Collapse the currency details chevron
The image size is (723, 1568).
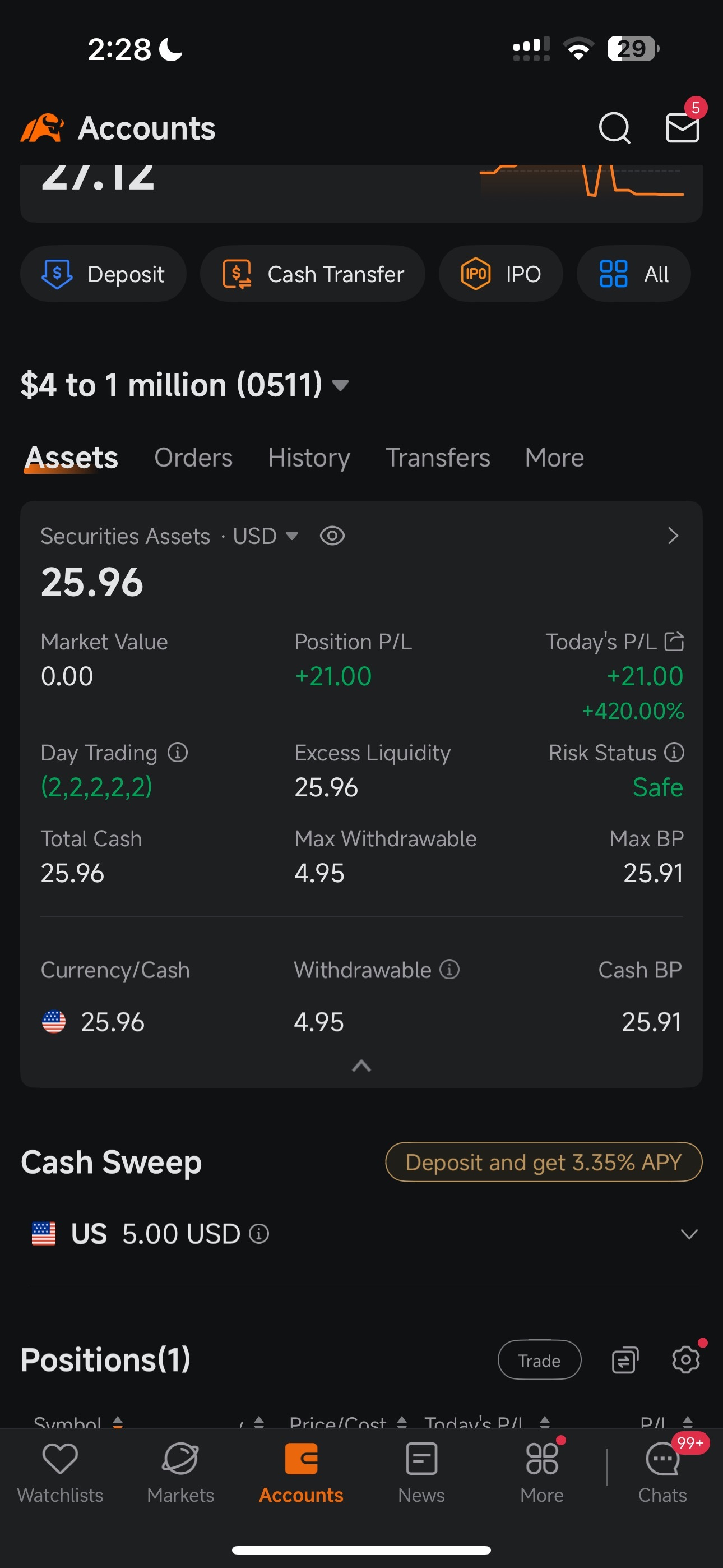[361, 1066]
